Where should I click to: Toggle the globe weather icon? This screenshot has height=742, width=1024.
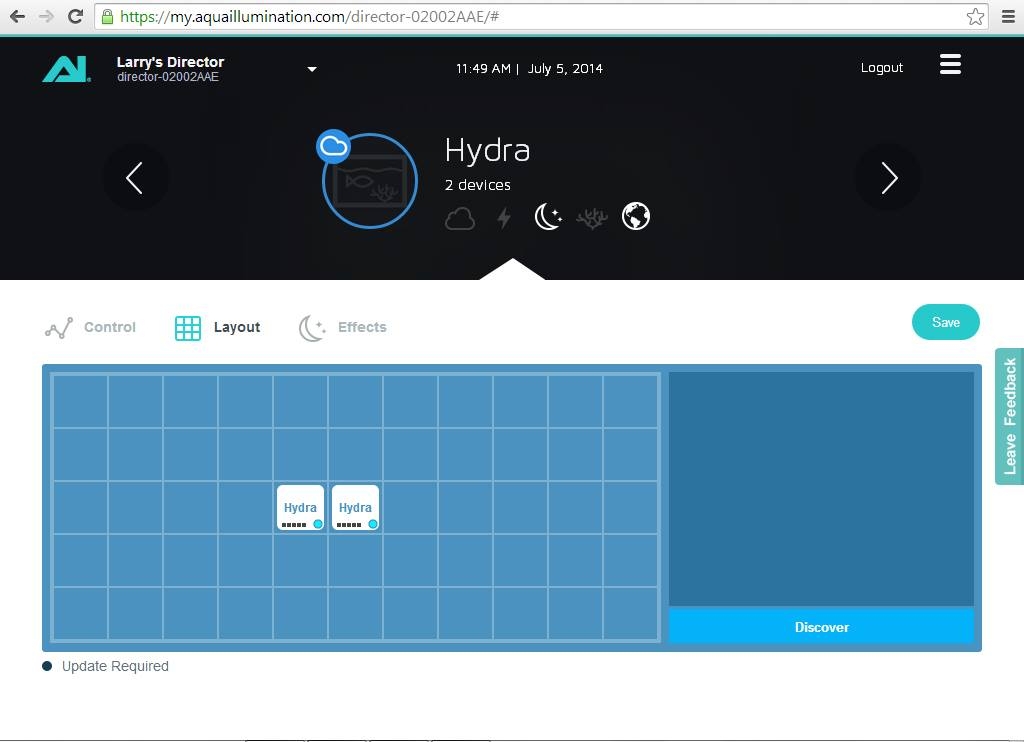click(635, 216)
